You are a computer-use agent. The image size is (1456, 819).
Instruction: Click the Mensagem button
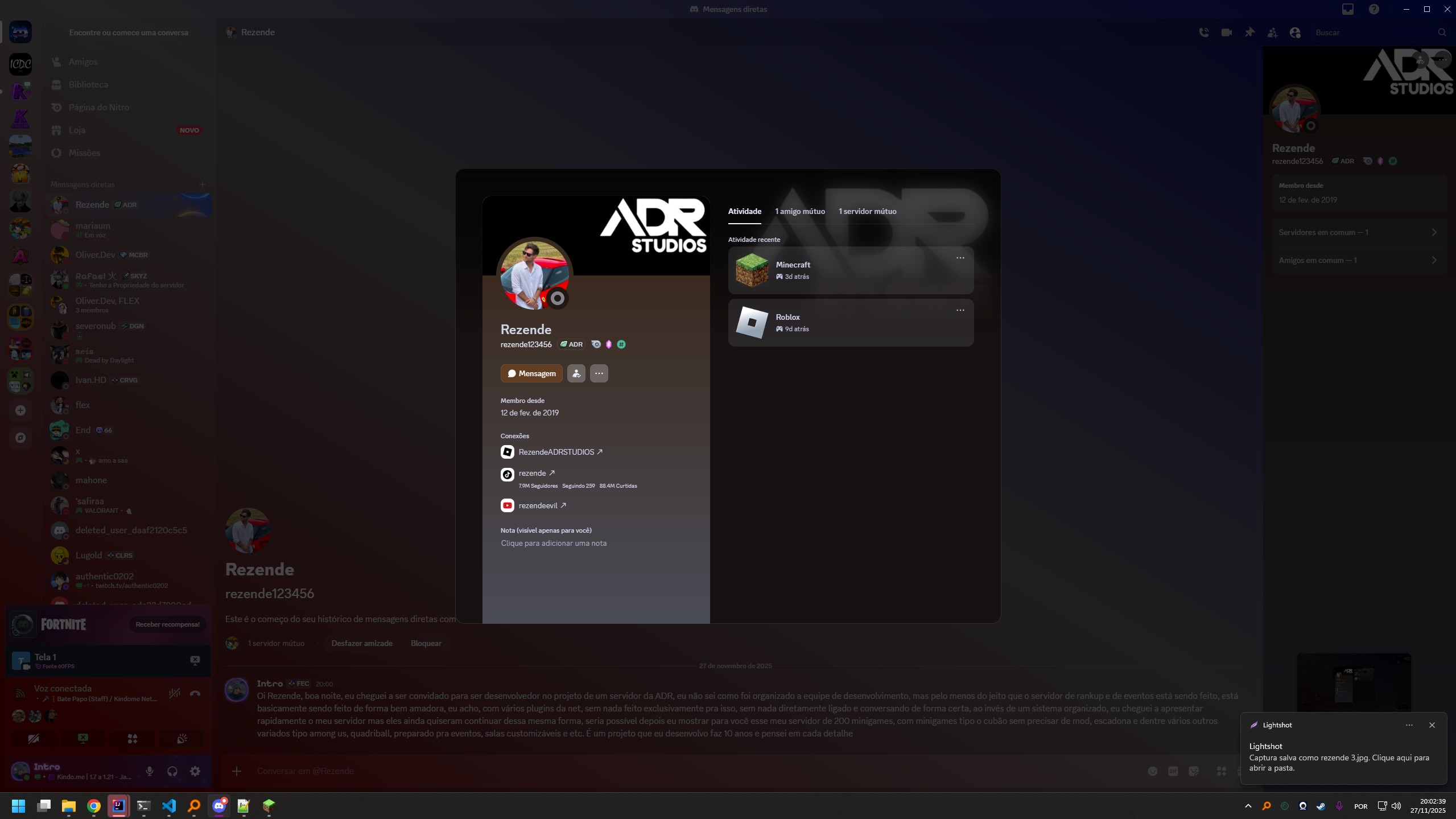point(531,373)
